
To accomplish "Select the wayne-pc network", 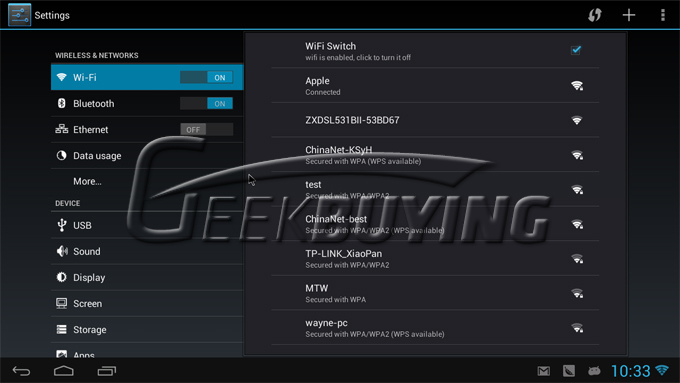I will pos(435,328).
